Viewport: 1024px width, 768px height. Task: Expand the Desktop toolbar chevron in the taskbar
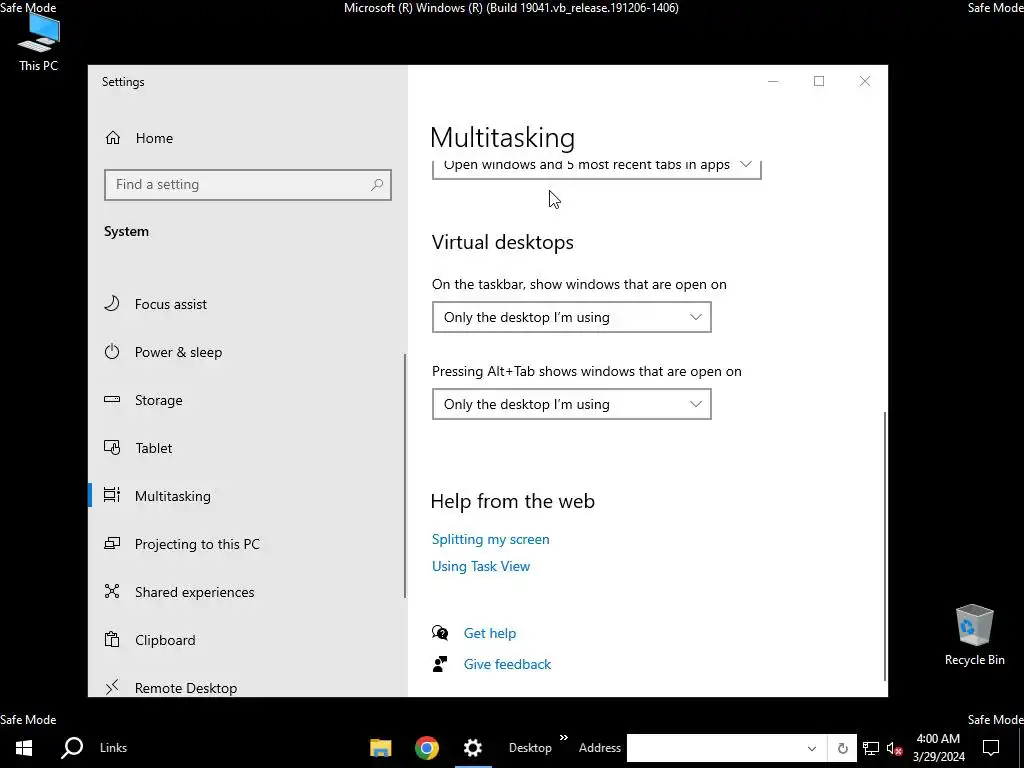point(564,738)
